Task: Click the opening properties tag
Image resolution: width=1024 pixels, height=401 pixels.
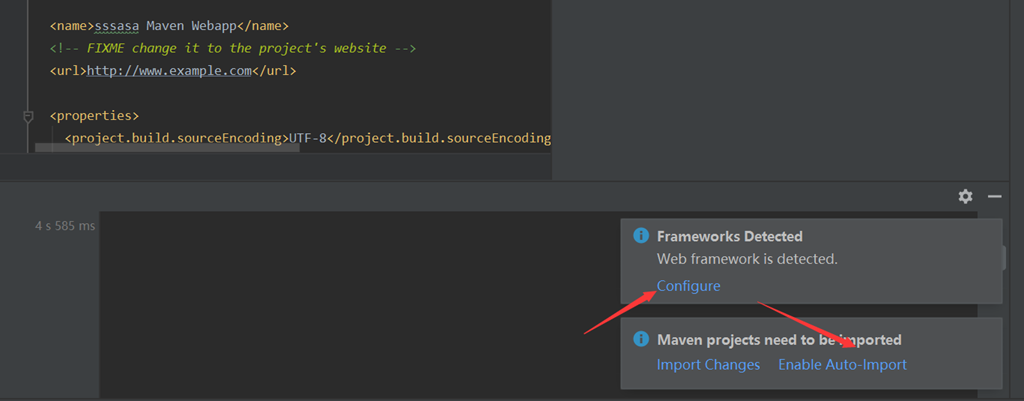Action: click(94, 116)
